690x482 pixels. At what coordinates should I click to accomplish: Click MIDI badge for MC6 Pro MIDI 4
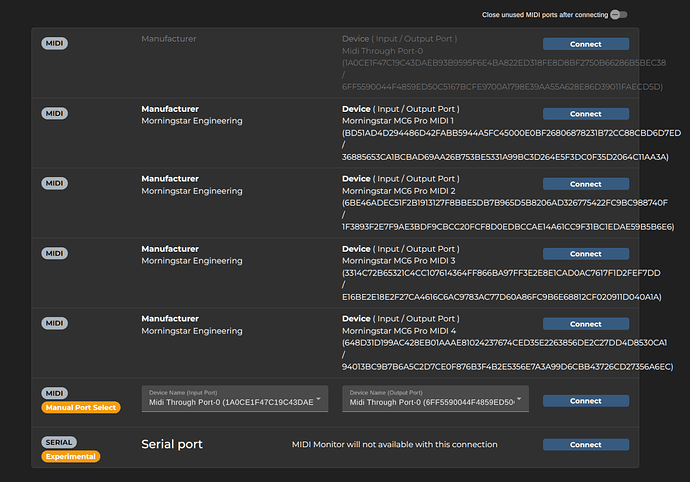tap(55, 323)
